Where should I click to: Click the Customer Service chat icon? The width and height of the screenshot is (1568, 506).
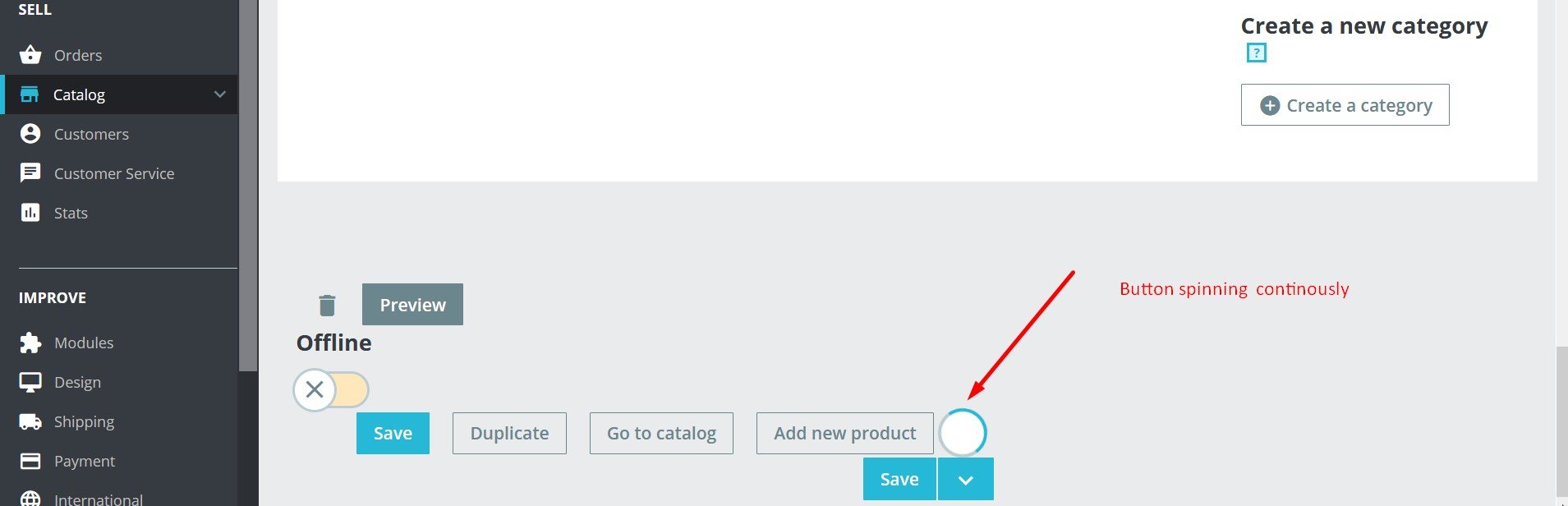[x=30, y=173]
